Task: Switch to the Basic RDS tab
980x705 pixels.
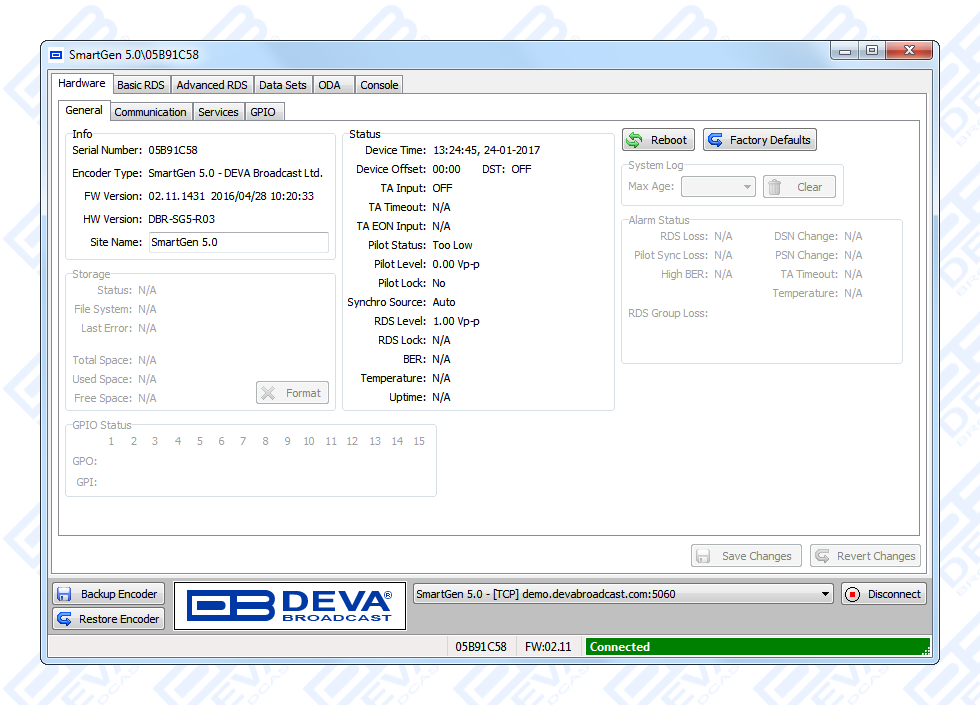Action: [x=141, y=85]
